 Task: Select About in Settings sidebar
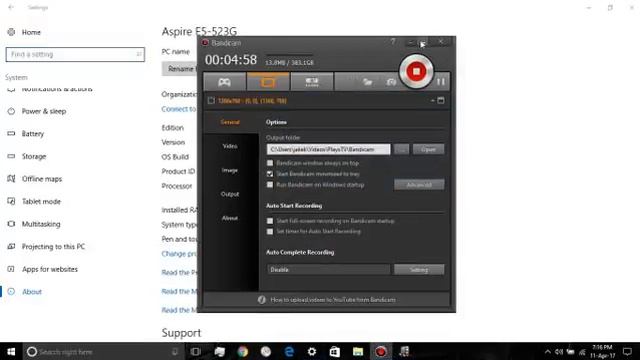point(32,291)
